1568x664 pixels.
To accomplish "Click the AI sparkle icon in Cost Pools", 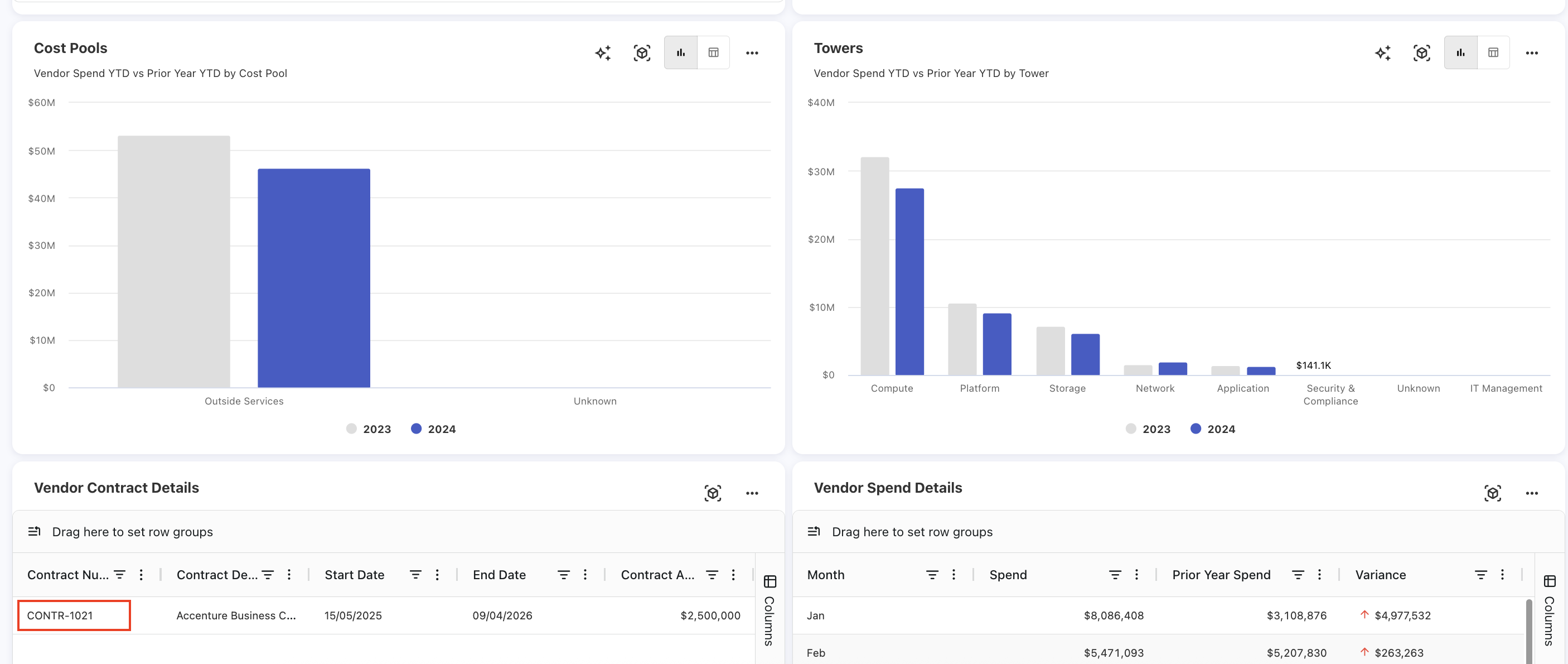I will (603, 53).
